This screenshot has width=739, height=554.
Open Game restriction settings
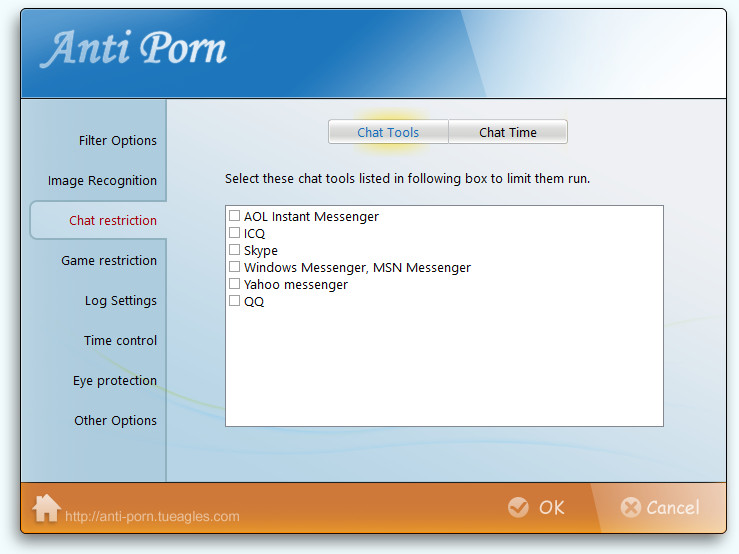(x=109, y=260)
